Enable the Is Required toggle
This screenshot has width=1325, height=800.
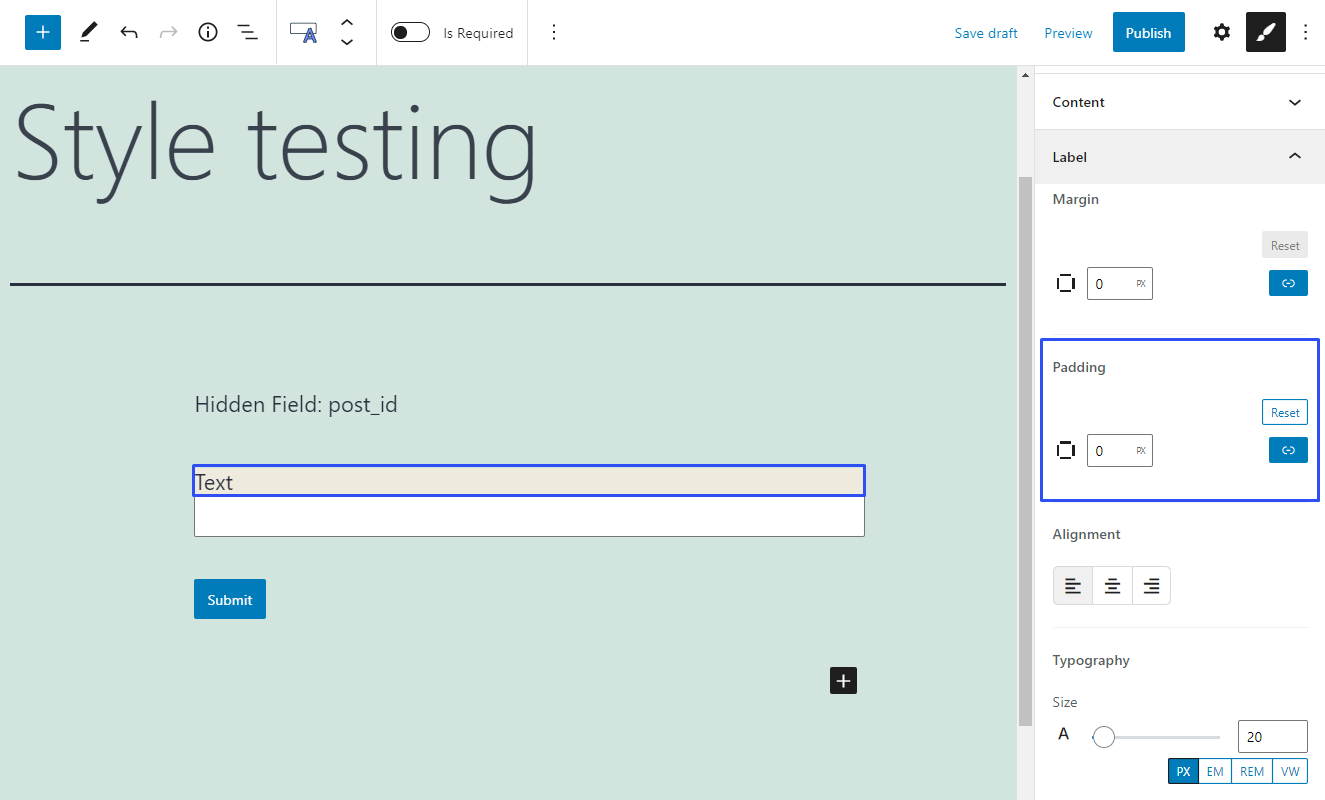point(410,32)
